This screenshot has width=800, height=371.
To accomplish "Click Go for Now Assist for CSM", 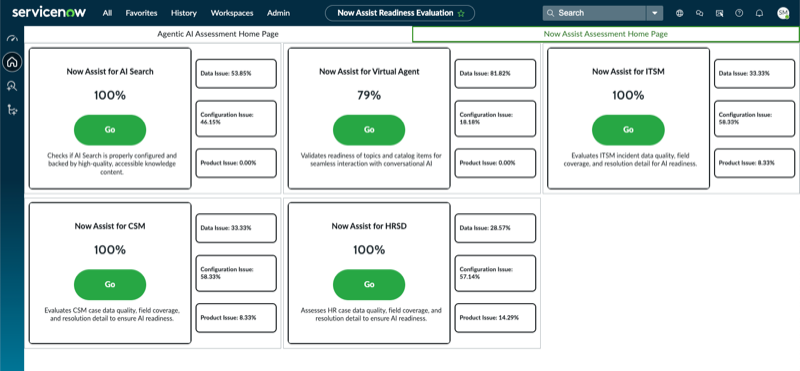I will coord(110,284).
